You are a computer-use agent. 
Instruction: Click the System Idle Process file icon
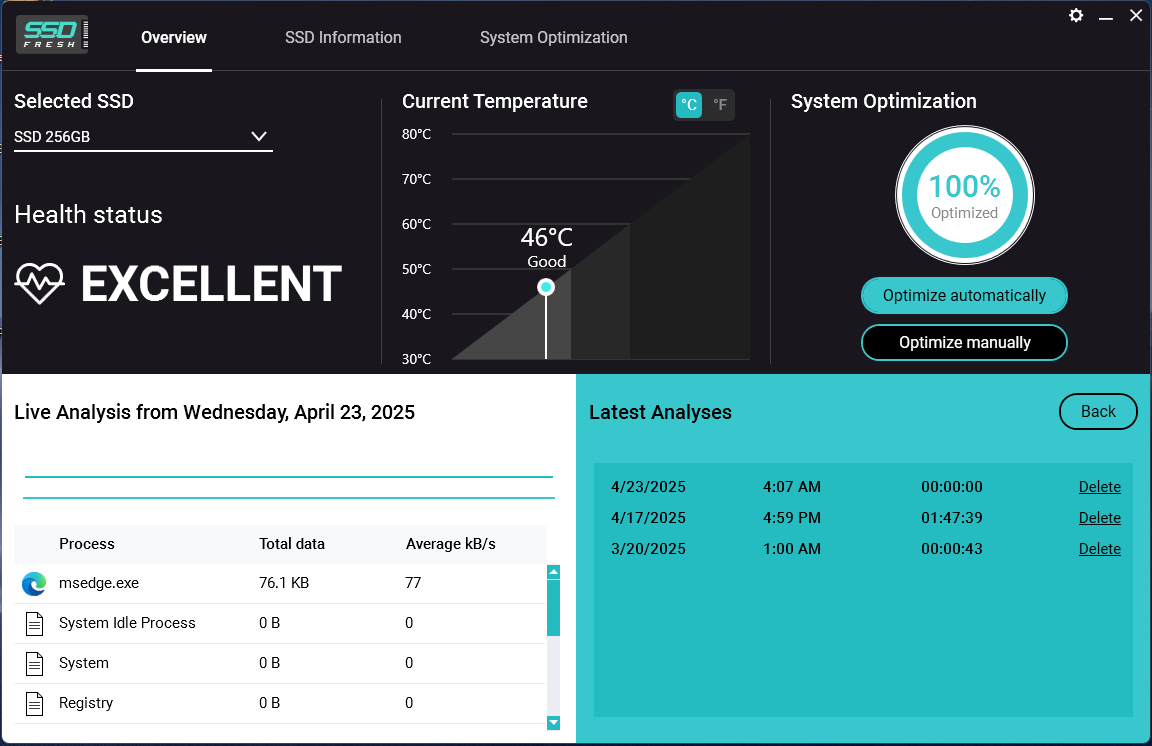tap(35, 623)
